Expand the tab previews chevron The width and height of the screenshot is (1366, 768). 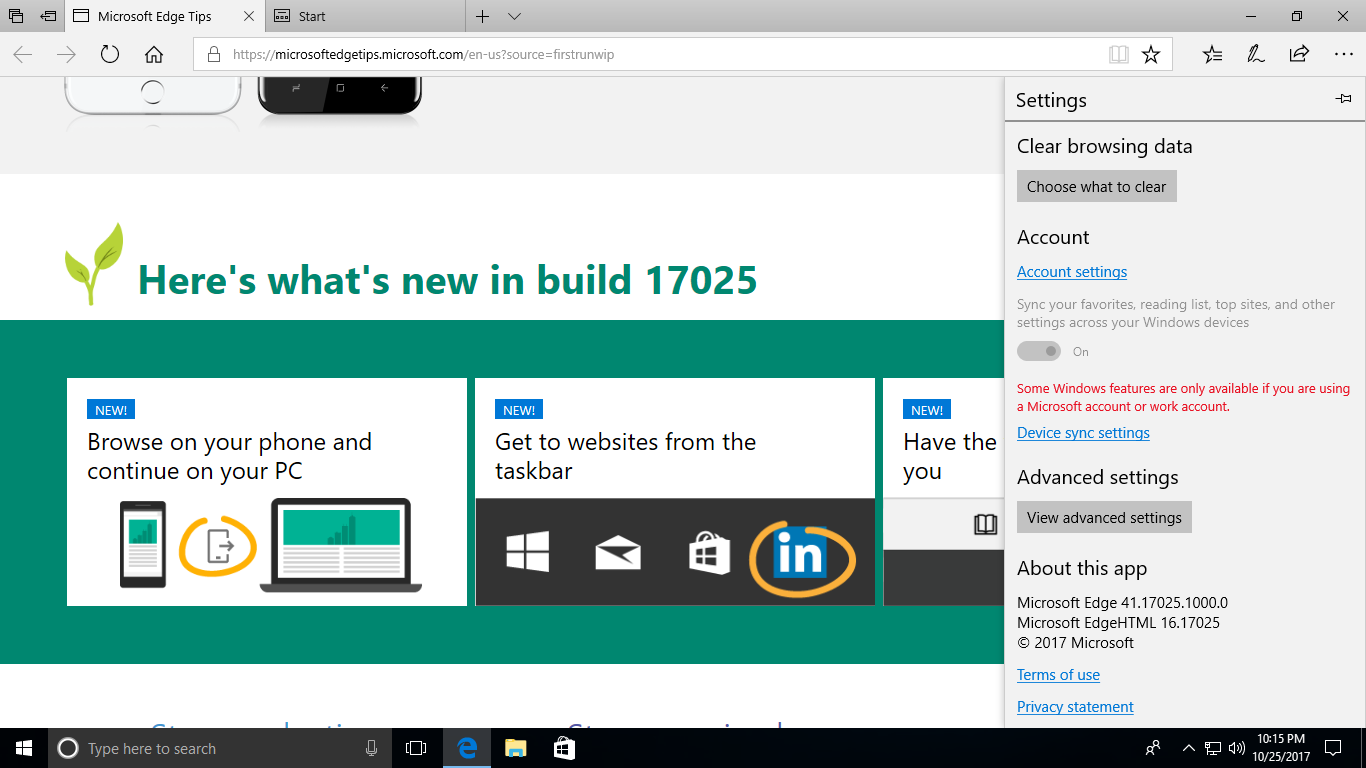click(514, 16)
